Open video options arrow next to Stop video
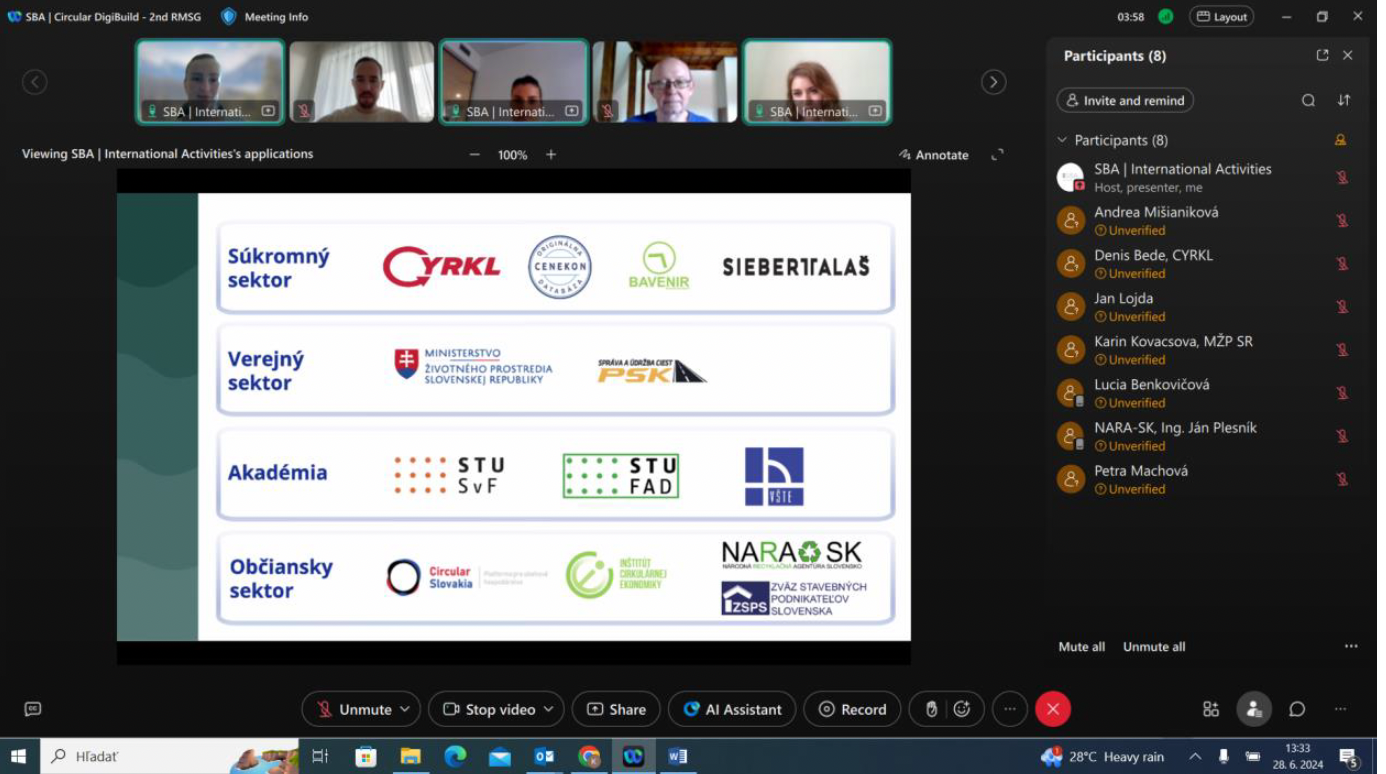The width and height of the screenshot is (1386, 774). (549, 709)
